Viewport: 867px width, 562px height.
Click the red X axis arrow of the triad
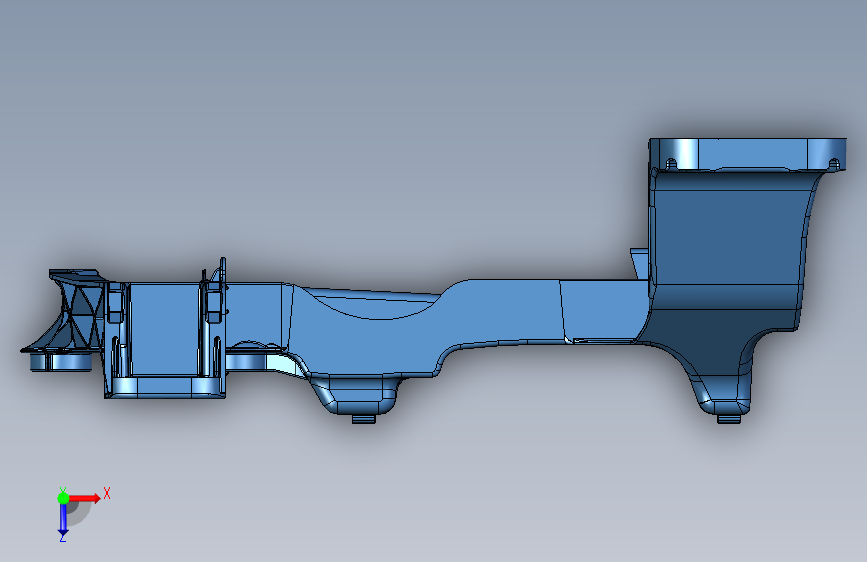pos(85,498)
